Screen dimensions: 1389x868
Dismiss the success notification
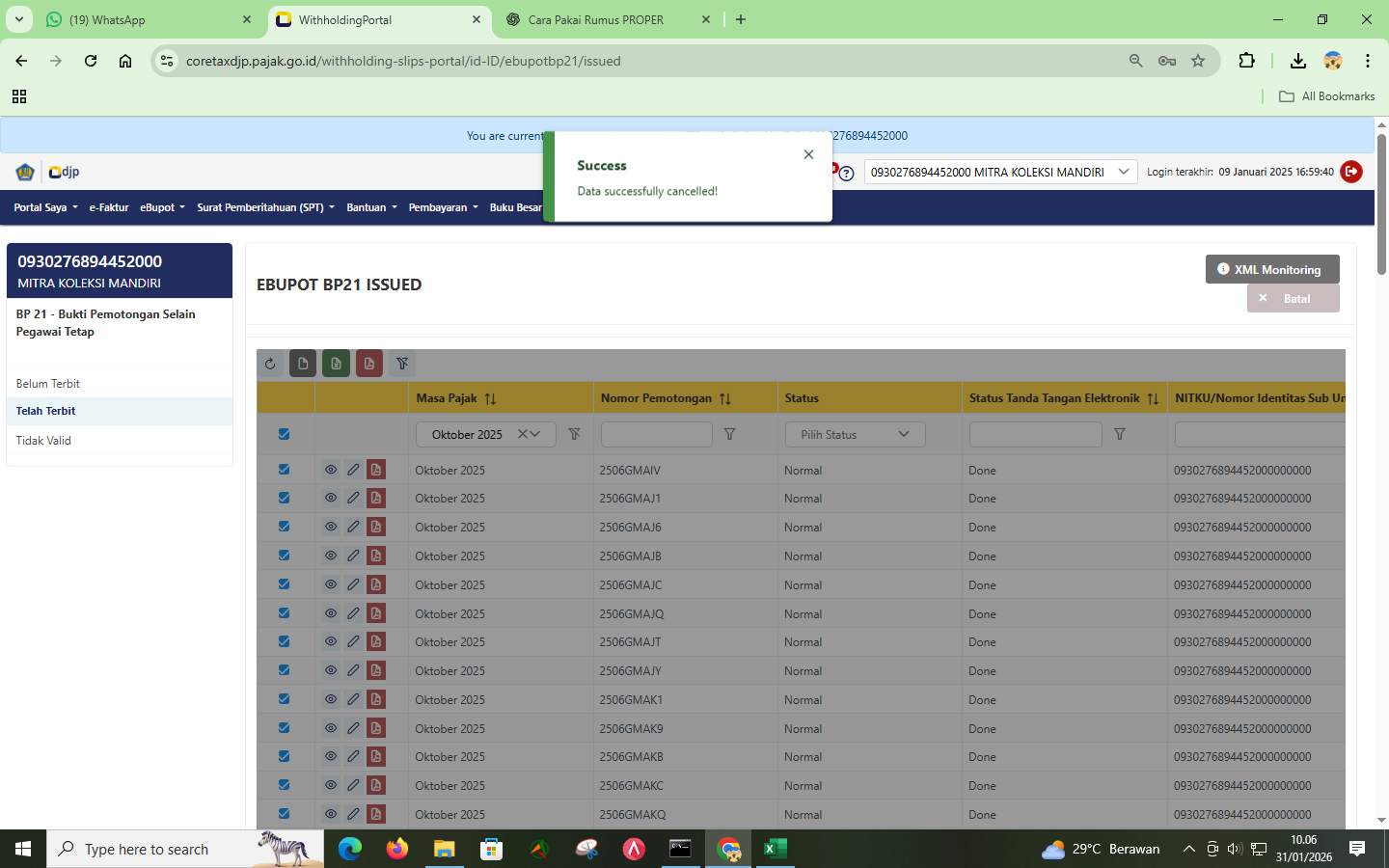(808, 154)
